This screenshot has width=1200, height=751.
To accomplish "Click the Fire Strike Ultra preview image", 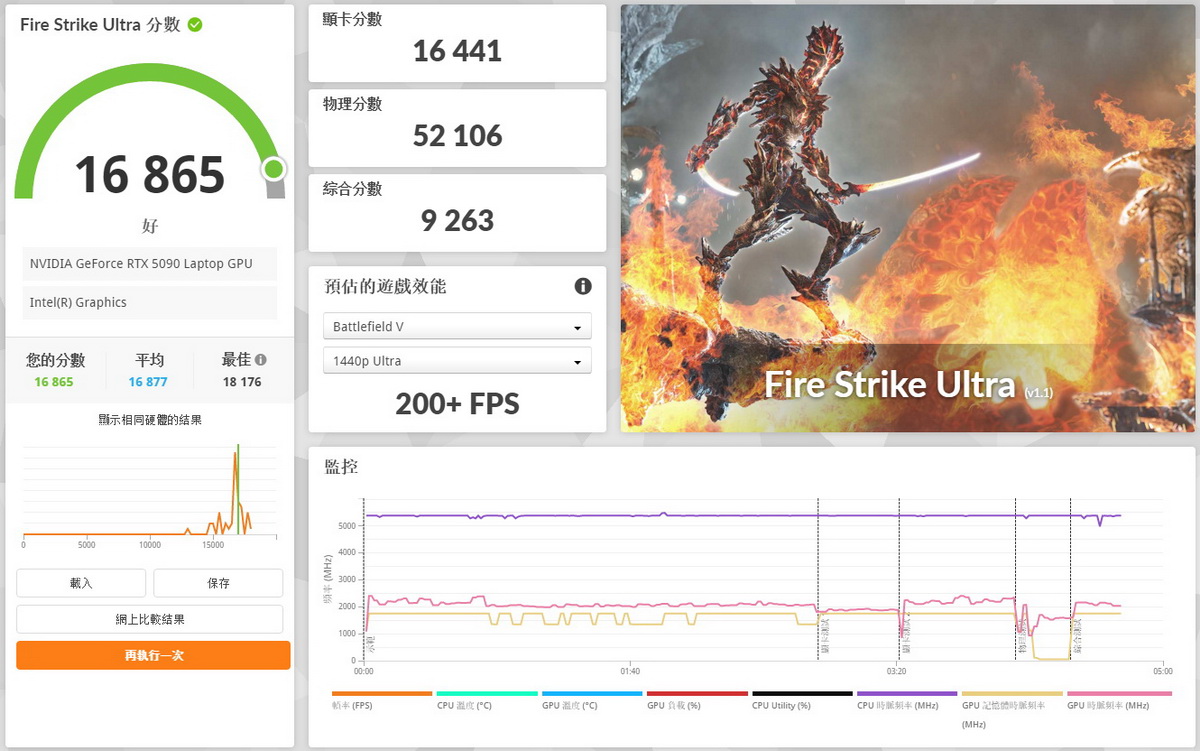I will pos(907,218).
